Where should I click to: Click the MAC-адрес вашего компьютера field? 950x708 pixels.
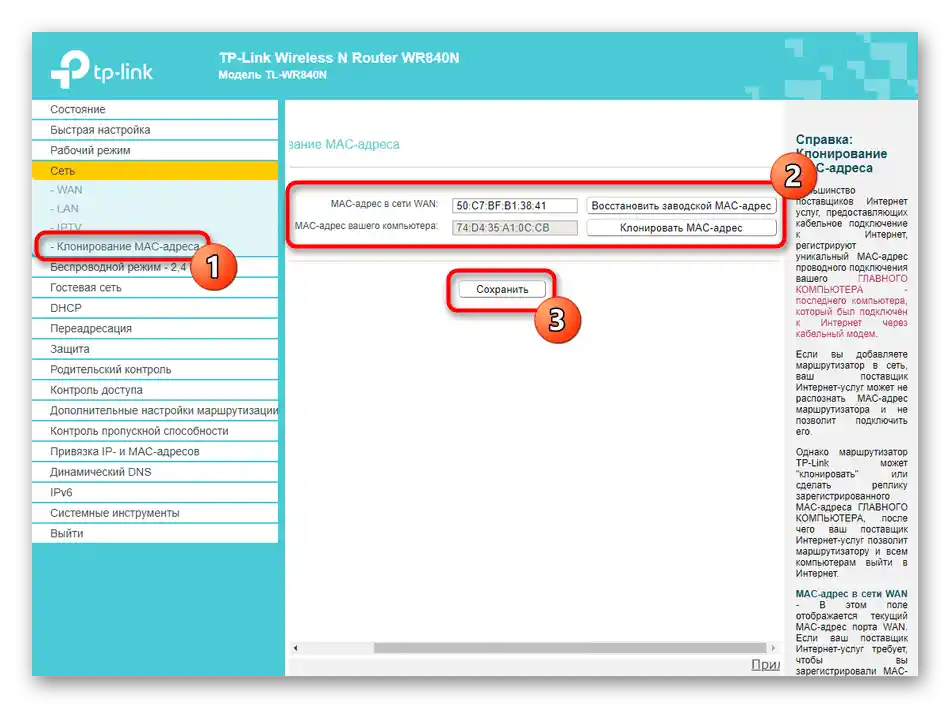[x=514, y=228]
